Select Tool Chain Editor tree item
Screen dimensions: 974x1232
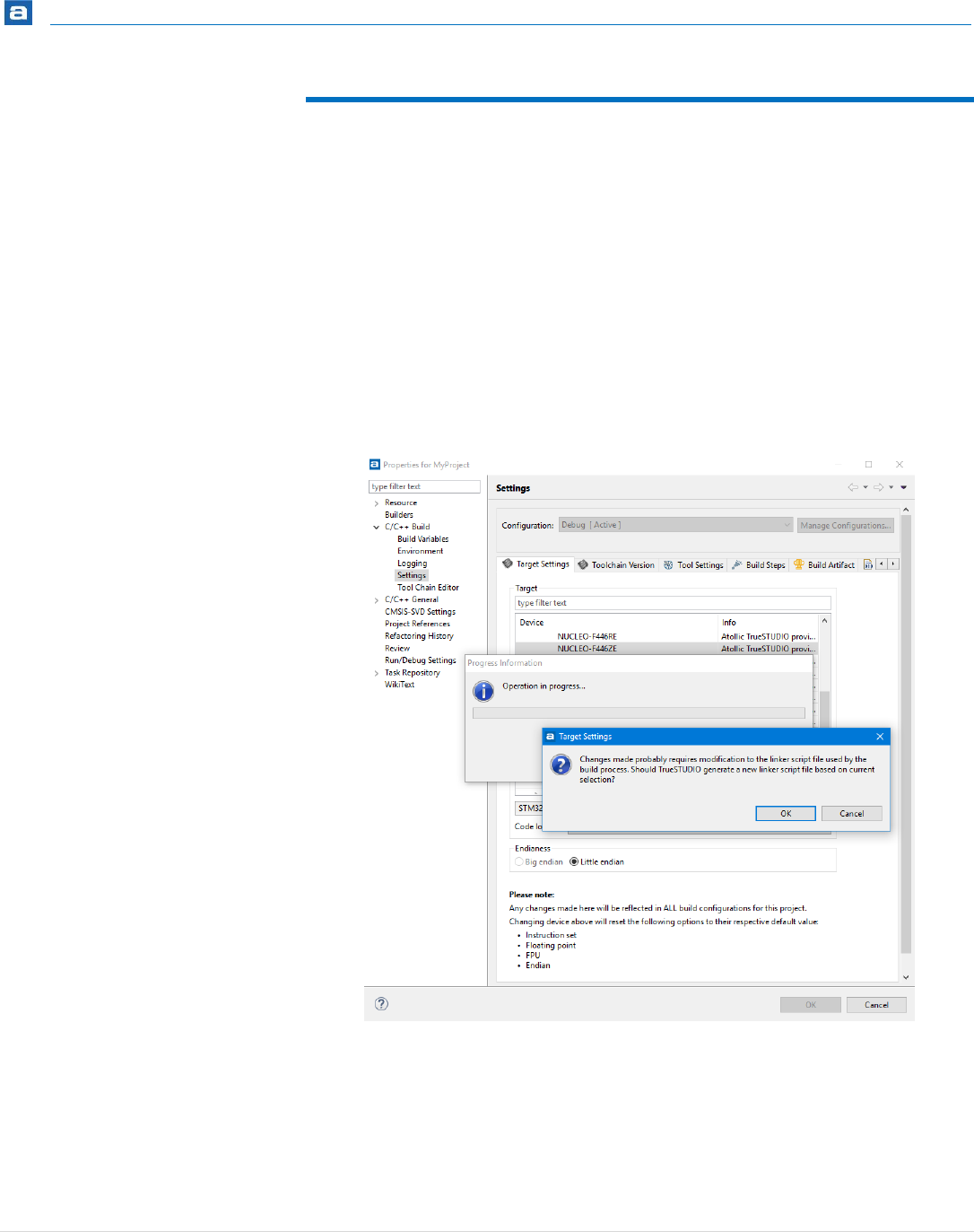pyautogui.click(x=428, y=588)
